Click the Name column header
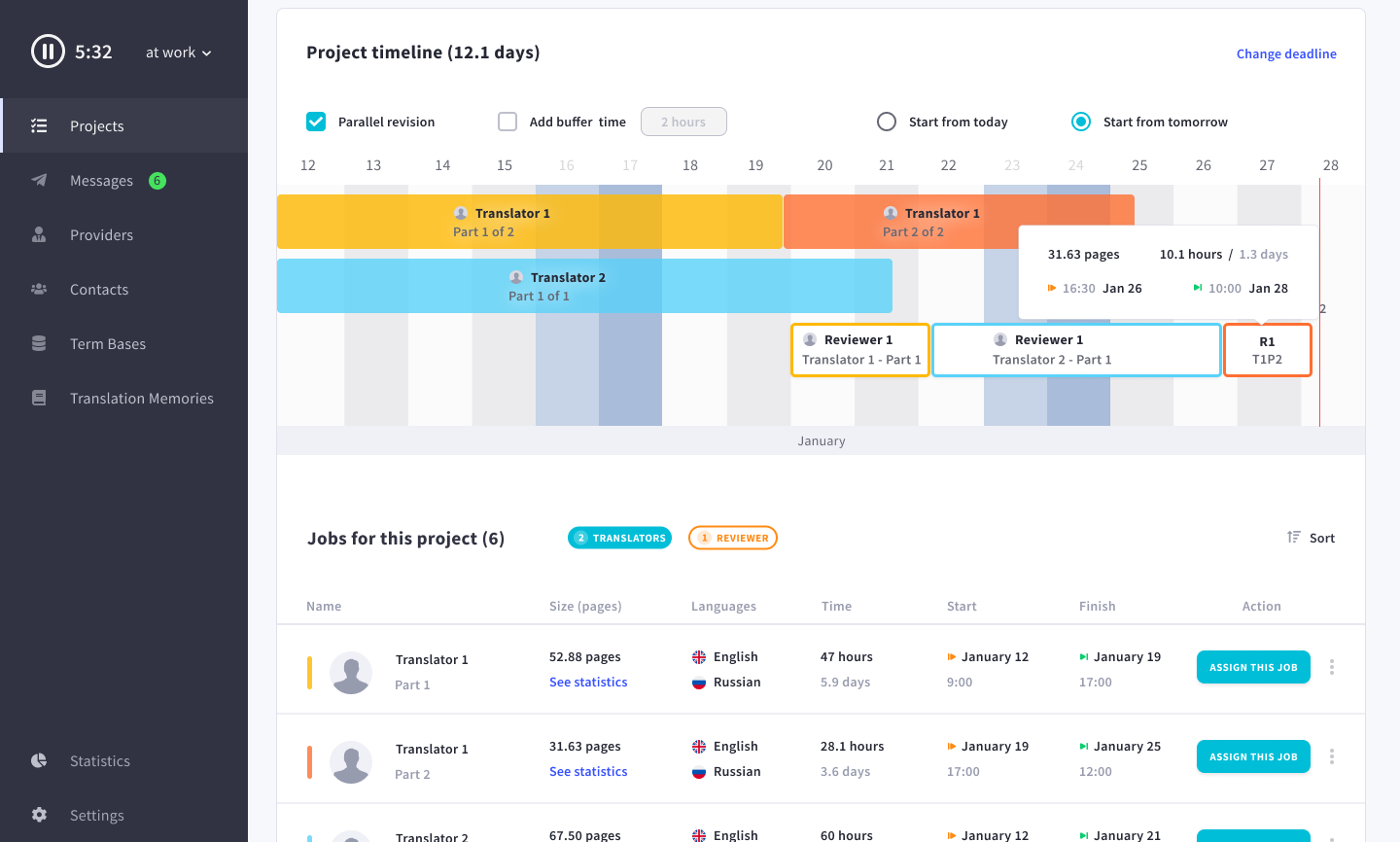Image resolution: width=1400 pixels, height=842 pixels. [324, 606]
